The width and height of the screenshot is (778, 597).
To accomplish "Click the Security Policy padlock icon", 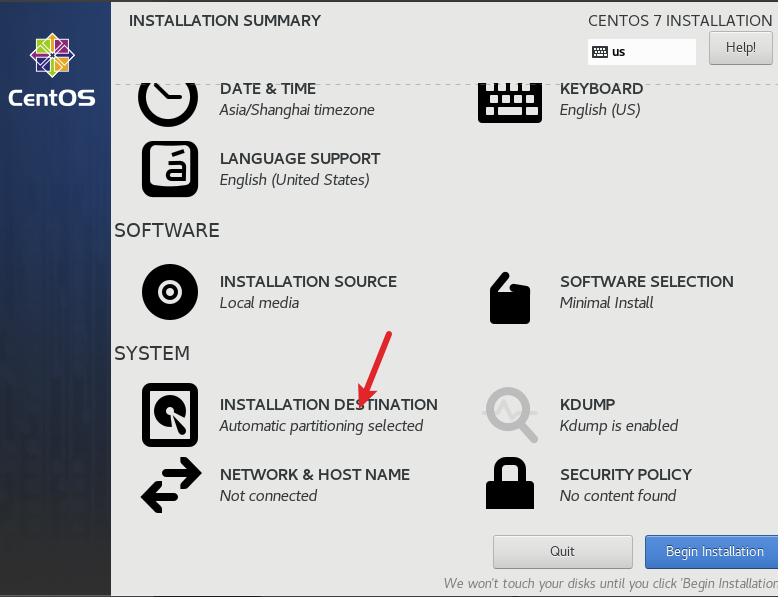I will click(510, 483).
